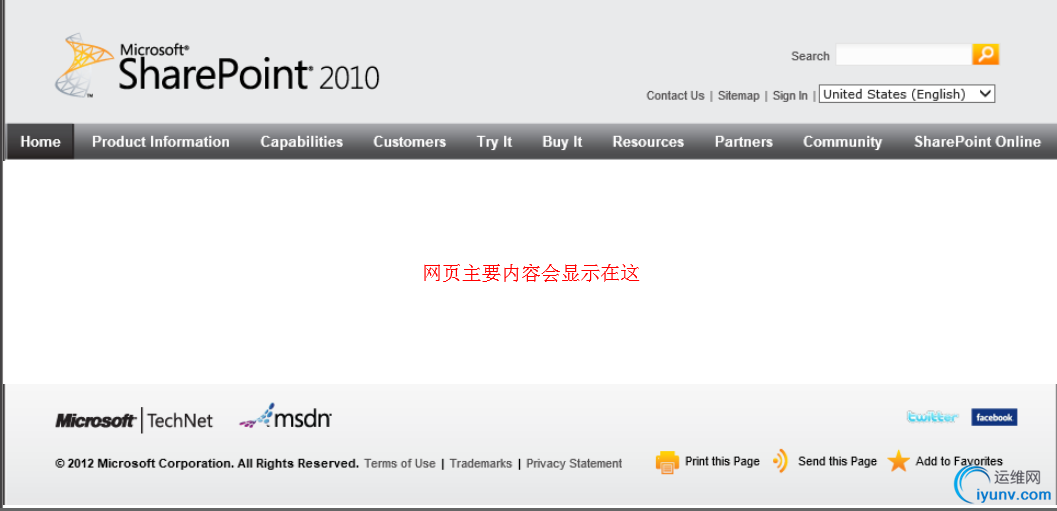This screenshot has width=1057, height=511.
Task: Open the Trademarks link
Action: (481, 464)
